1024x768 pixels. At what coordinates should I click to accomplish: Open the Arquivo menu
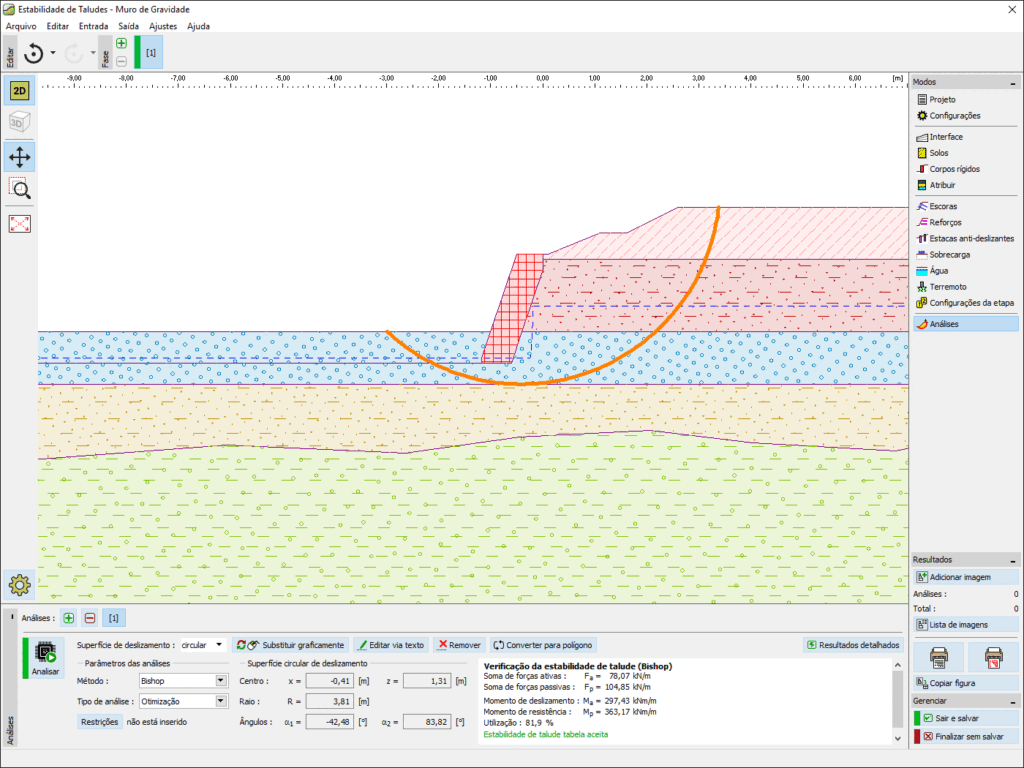(x=21, y=26)
